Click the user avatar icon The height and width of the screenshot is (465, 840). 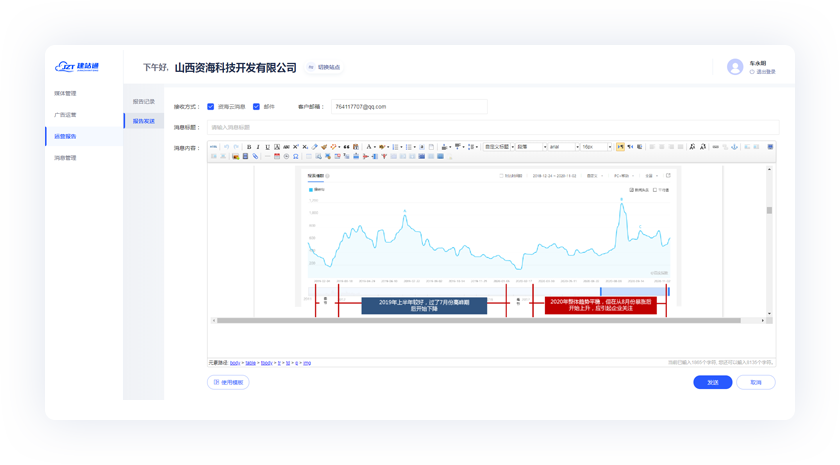tap(735, 67)
